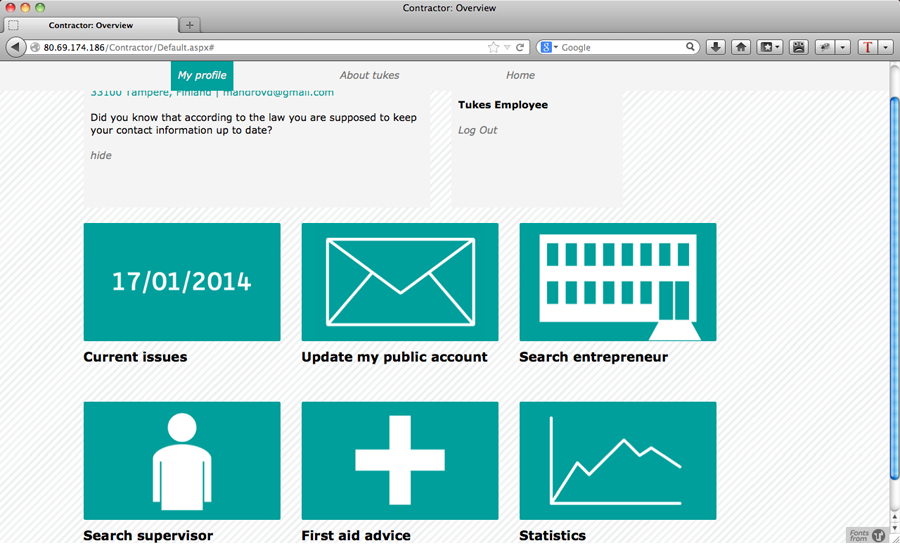The image size is (900, 548).
Task: Open the Downloads arrow icon in toolbar
Action: click(x=716, y=47)
